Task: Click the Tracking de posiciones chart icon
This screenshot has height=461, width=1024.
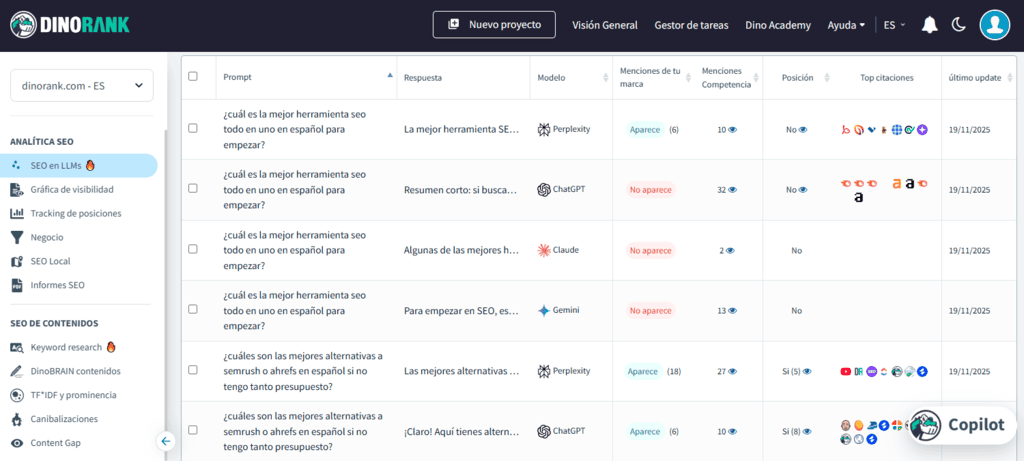Action: point(17,214)
